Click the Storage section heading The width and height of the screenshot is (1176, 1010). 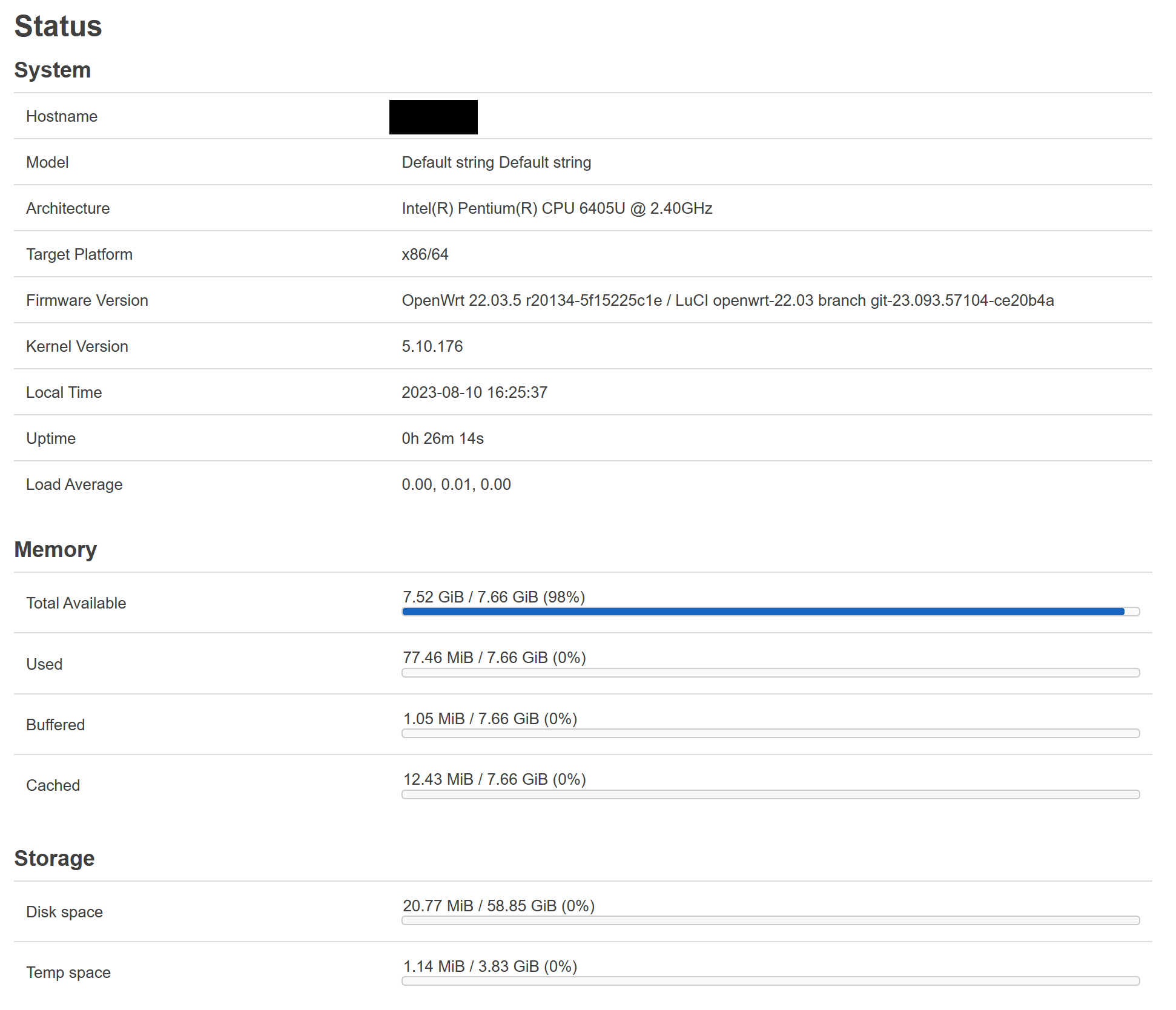(55, 858)
